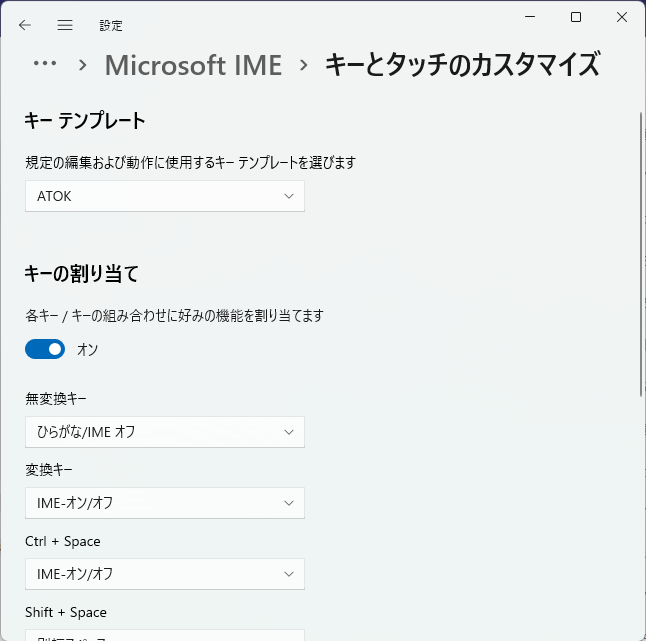
Task: Open the hamburger navigation menu
Action: click(x=65, y=25)
